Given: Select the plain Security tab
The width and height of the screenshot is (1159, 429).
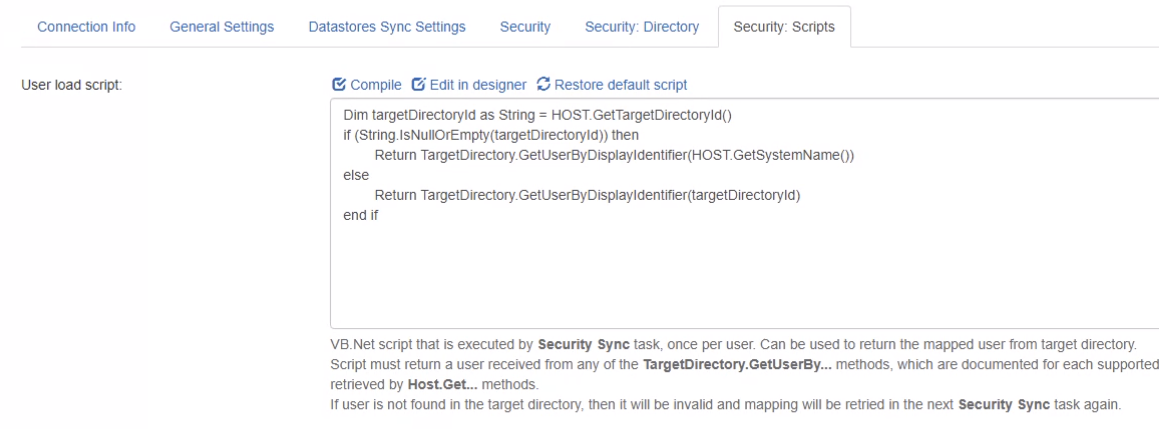Looking at the screenshot, I should point(525,26).
